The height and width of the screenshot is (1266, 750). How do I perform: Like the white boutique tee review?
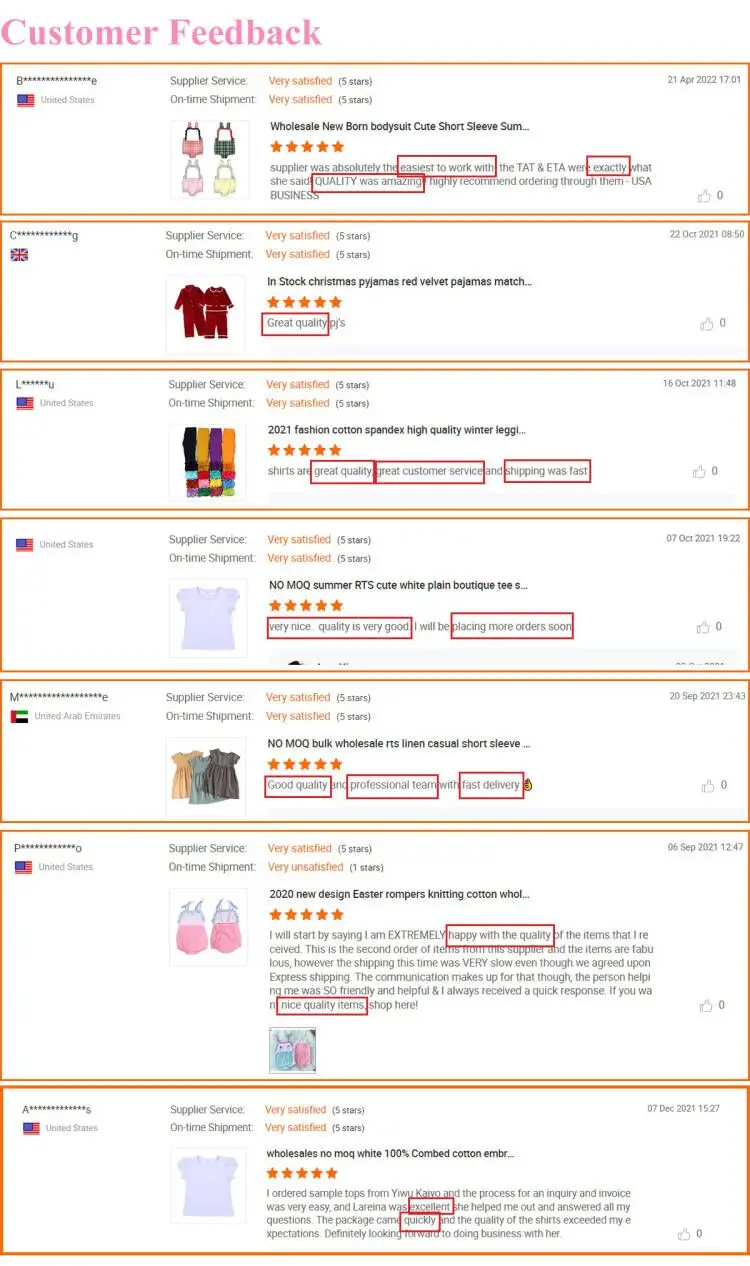(703, 627)
